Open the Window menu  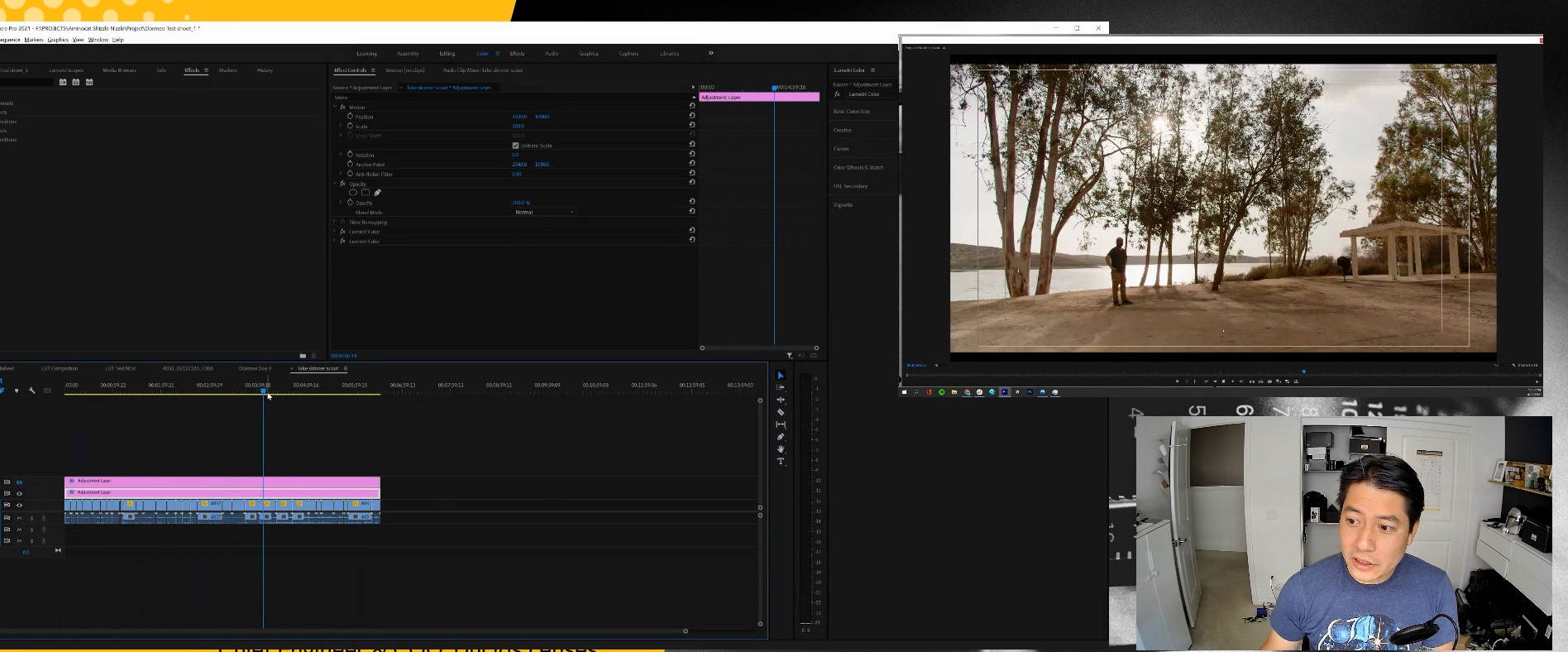98,40
